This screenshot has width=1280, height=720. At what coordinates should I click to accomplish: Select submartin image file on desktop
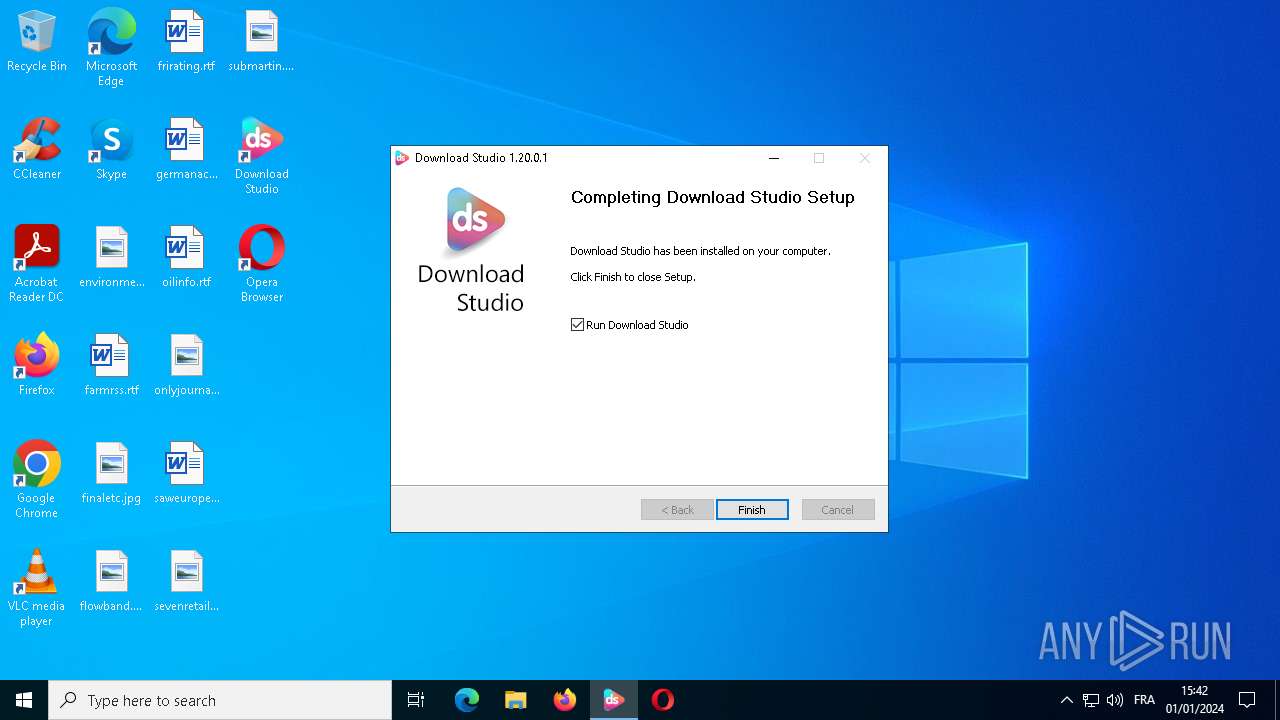coord(261,42)
